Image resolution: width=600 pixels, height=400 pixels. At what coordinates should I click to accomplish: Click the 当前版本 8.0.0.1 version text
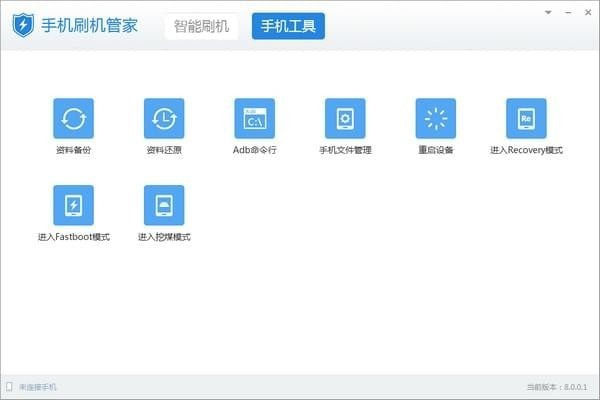click(557, 387)
